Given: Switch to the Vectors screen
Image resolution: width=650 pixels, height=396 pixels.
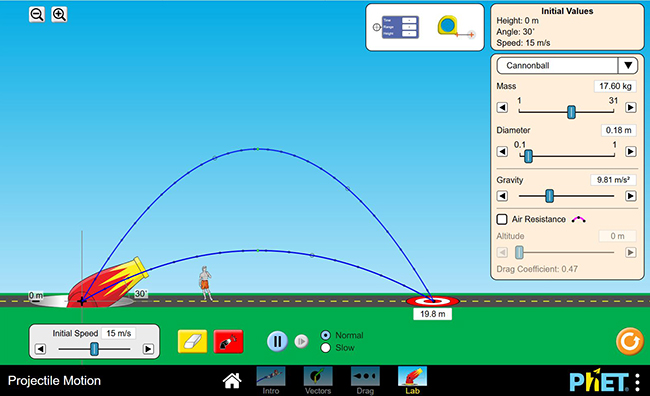Looking at the screenshot, I should pyautogui.click(x=318, y=381).
